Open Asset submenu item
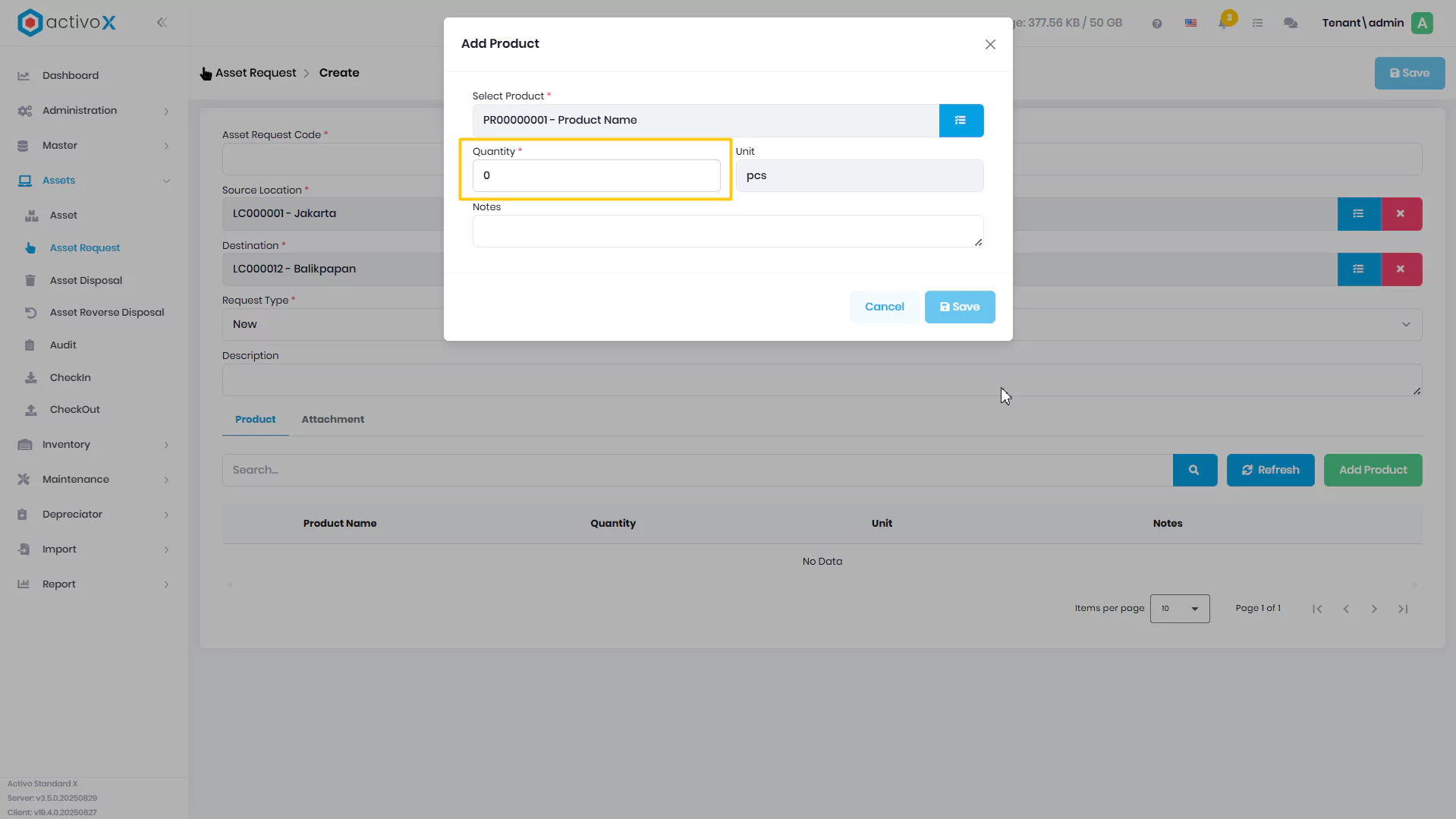The width and height of the screenshot is (1456, 819). tap(63, 216)
